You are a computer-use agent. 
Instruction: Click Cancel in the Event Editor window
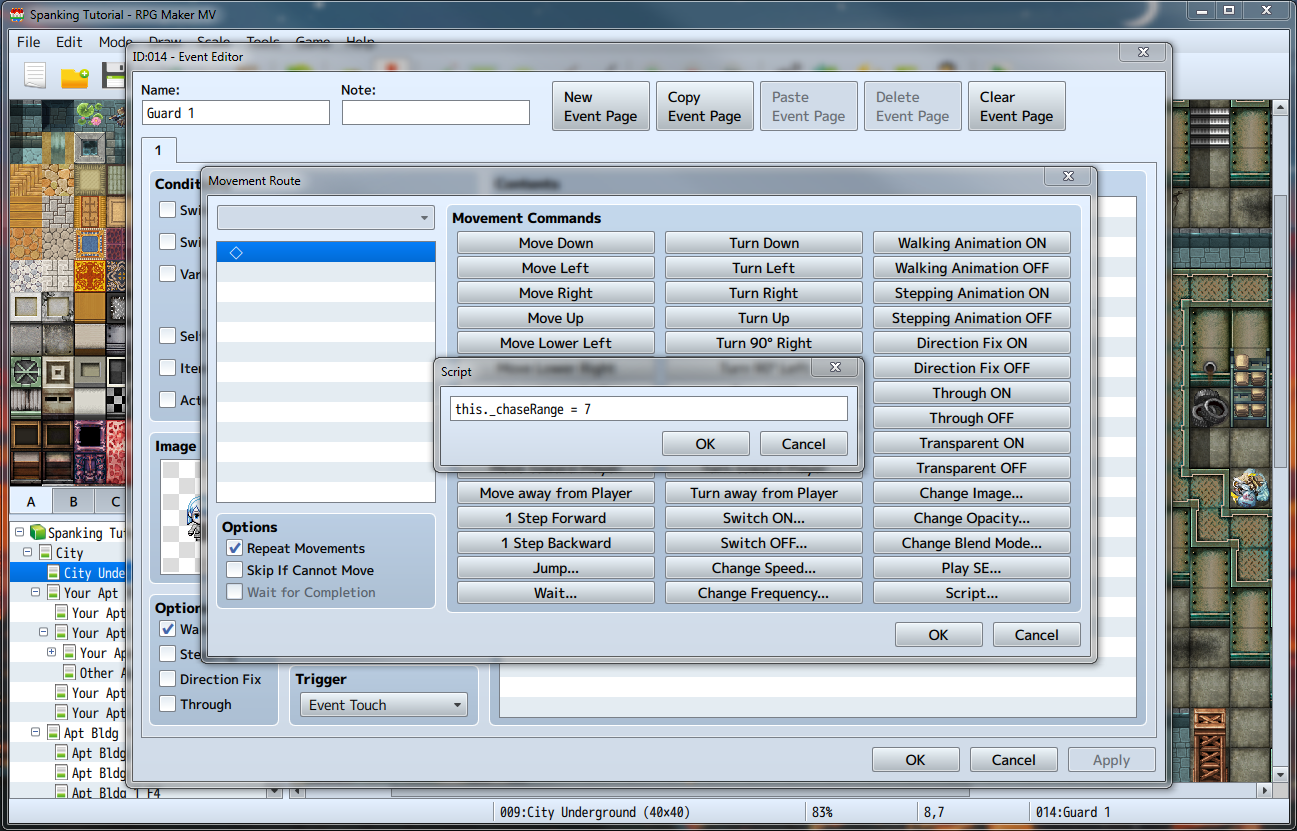click(1014, 760)
